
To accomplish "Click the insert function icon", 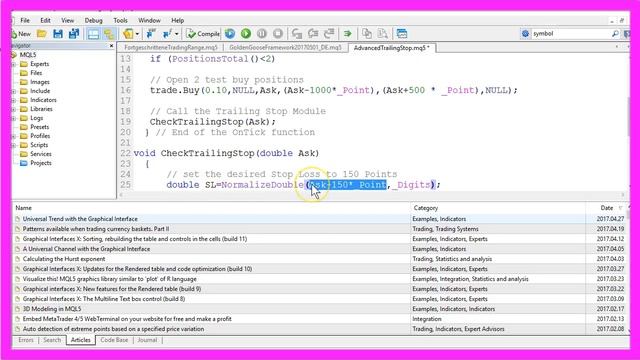I will pyautogui.click(x=151, y=34).
